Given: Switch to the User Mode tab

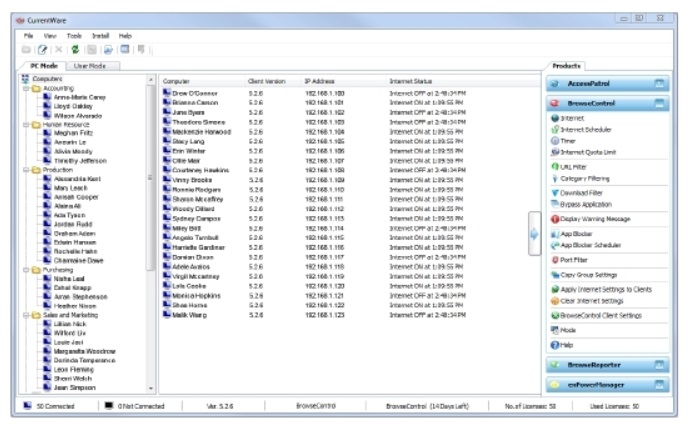Looking at the screenshot, I should click(92, 66).
